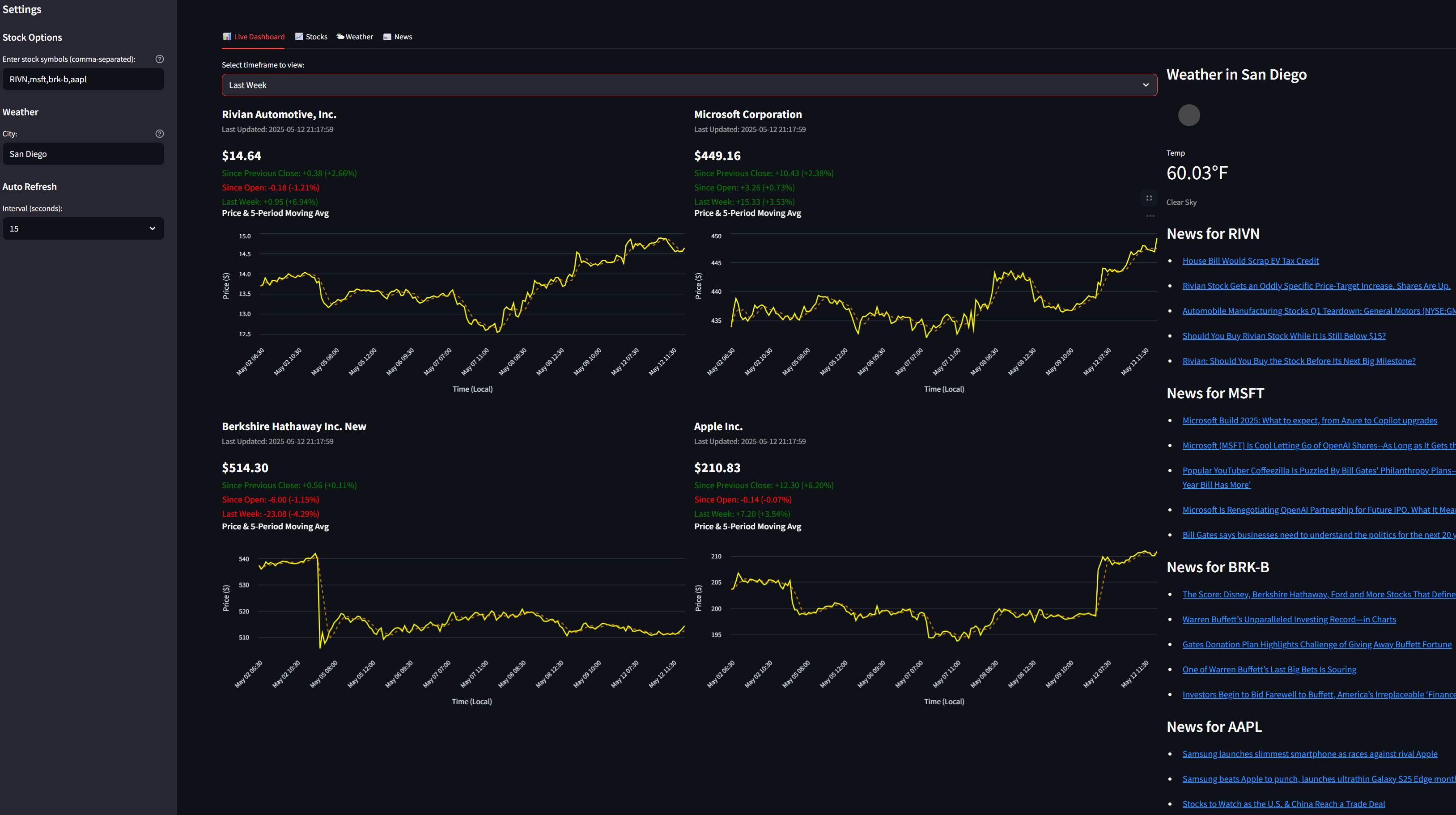This screenshot has width=1456, height=815.
Task: Switch to the News tab
Action: tap(403, 36)
